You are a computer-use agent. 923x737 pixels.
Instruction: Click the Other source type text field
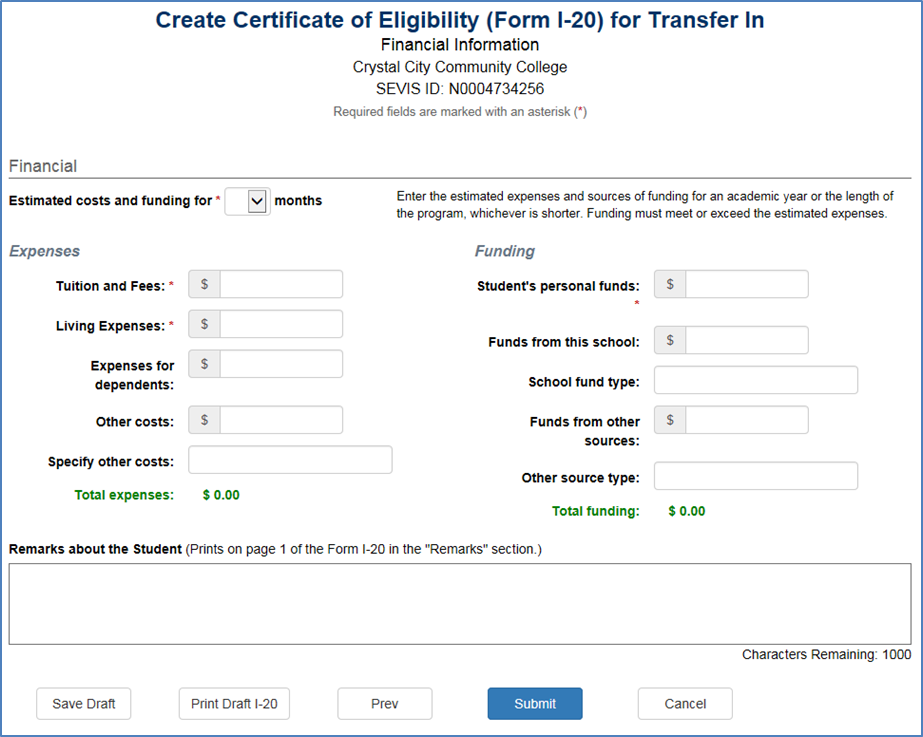point(756,476)
